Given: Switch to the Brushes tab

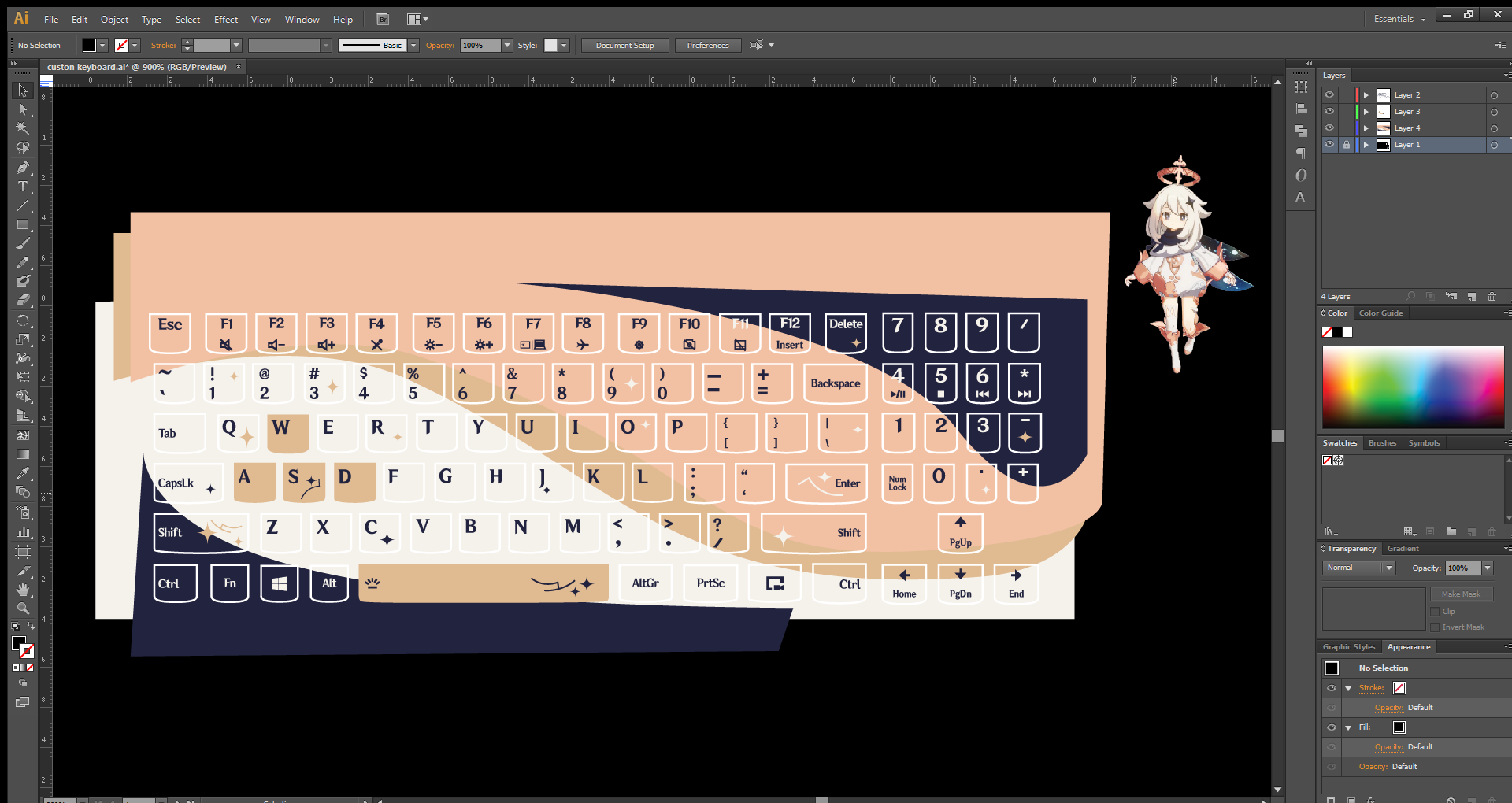Looking at the screenshot, I should (x=1382, y=442).
